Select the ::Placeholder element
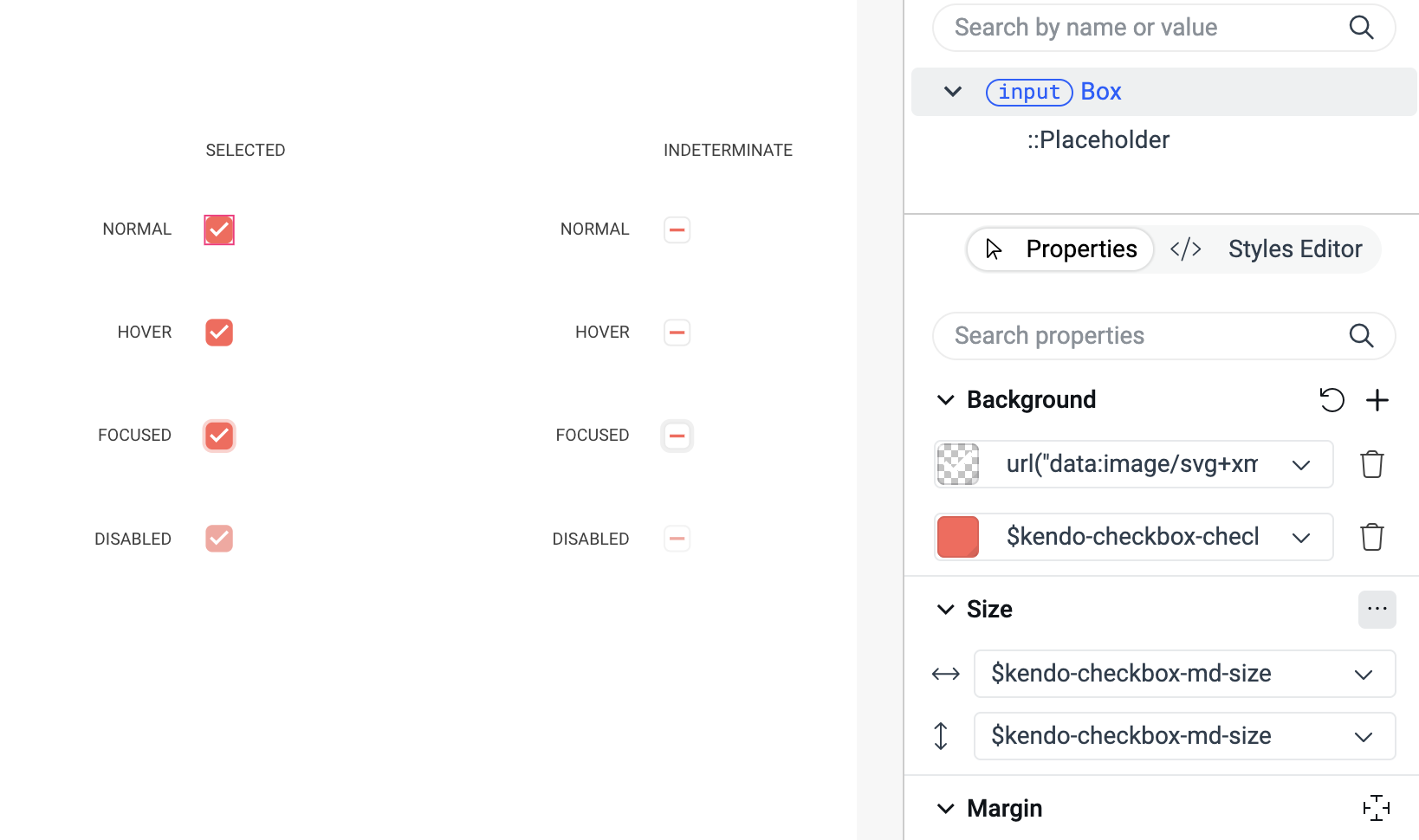 pyautogui.click(x=1098, y=139)
